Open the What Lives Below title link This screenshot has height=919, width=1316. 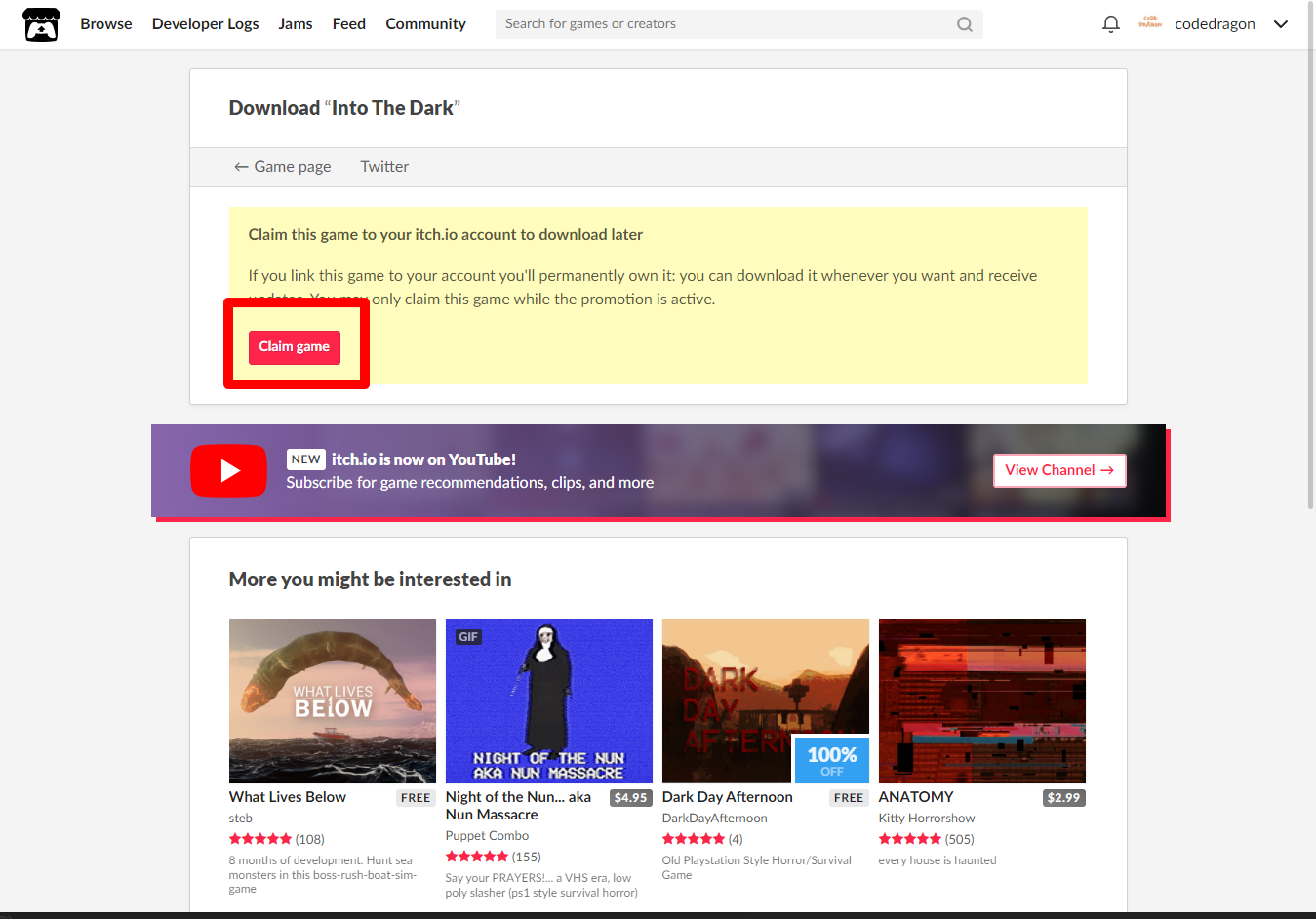click(x=288, y=797)
